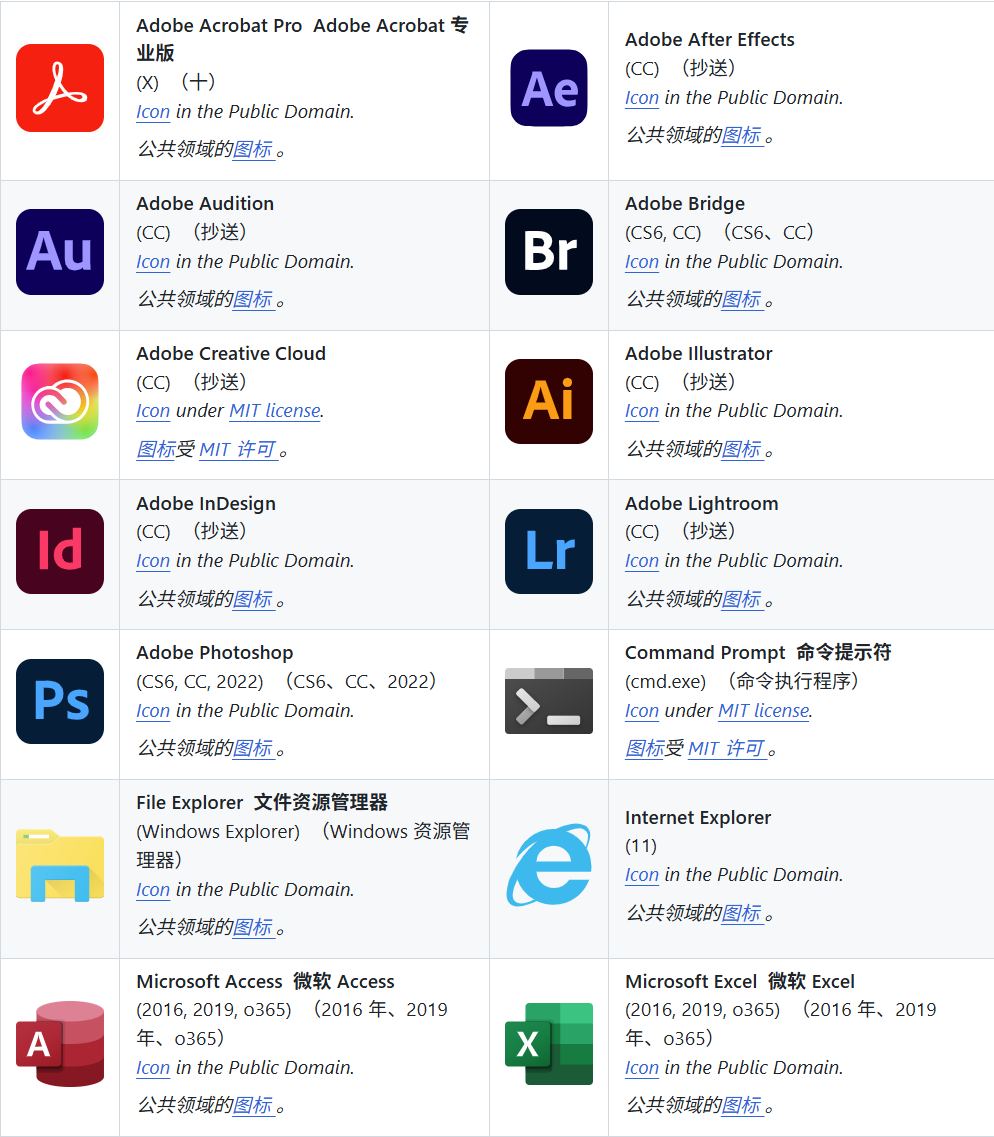Open MIT 许可 link under Adobe Creative Cloud
Screen dimensions: 994x1137
(x=238, y=450)
